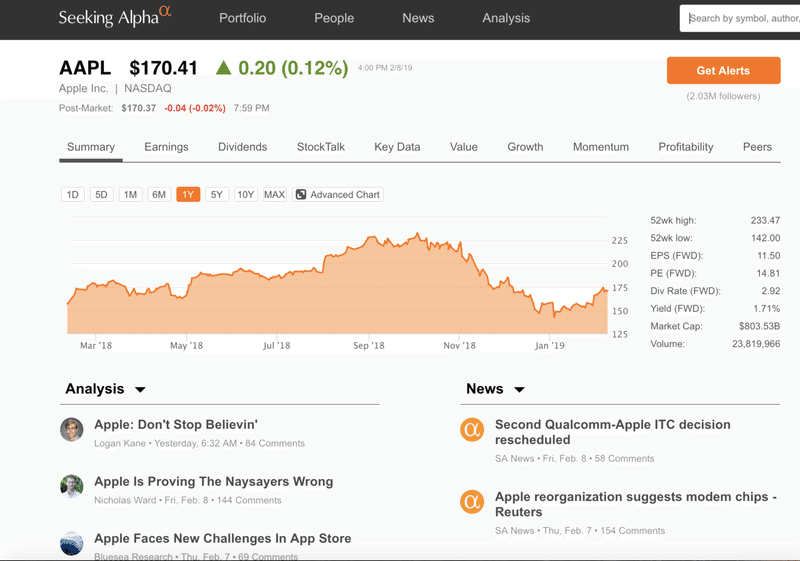
Task: Open news Apple reorganization suggests modem chips
Action: click(636, 504)
